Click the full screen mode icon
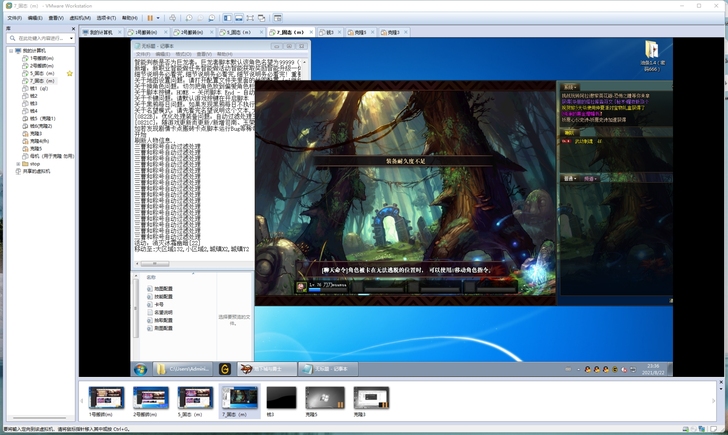 click(x=250, y=18)
